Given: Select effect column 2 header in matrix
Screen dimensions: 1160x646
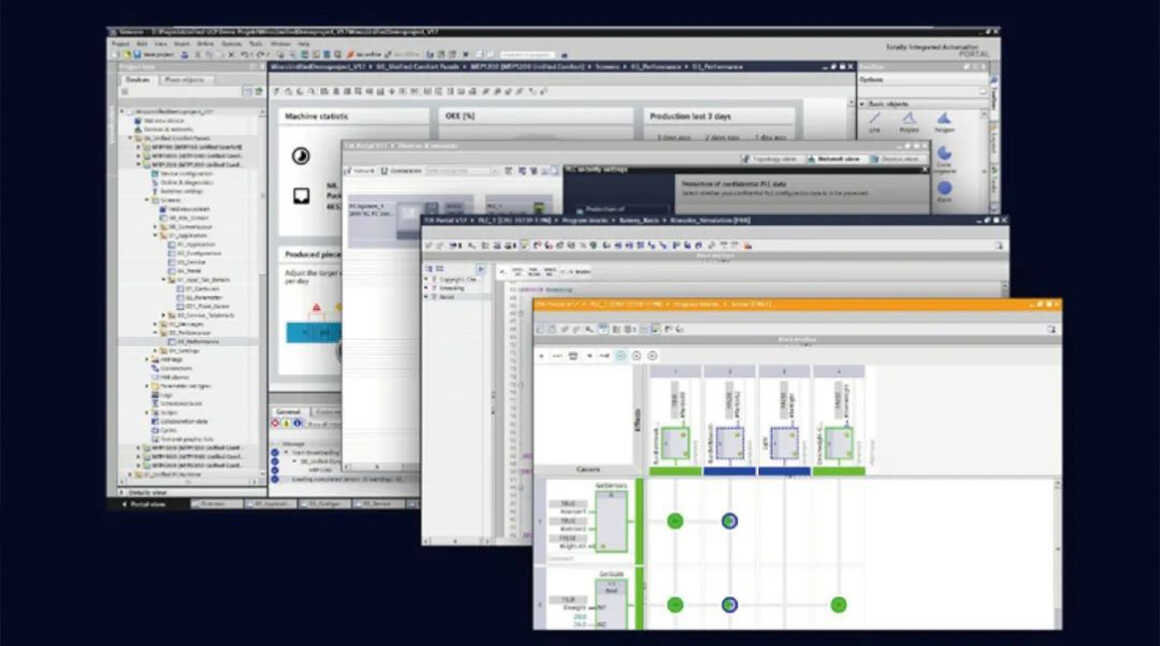Looking at the screenshot, I should click(x=729, y=371).
